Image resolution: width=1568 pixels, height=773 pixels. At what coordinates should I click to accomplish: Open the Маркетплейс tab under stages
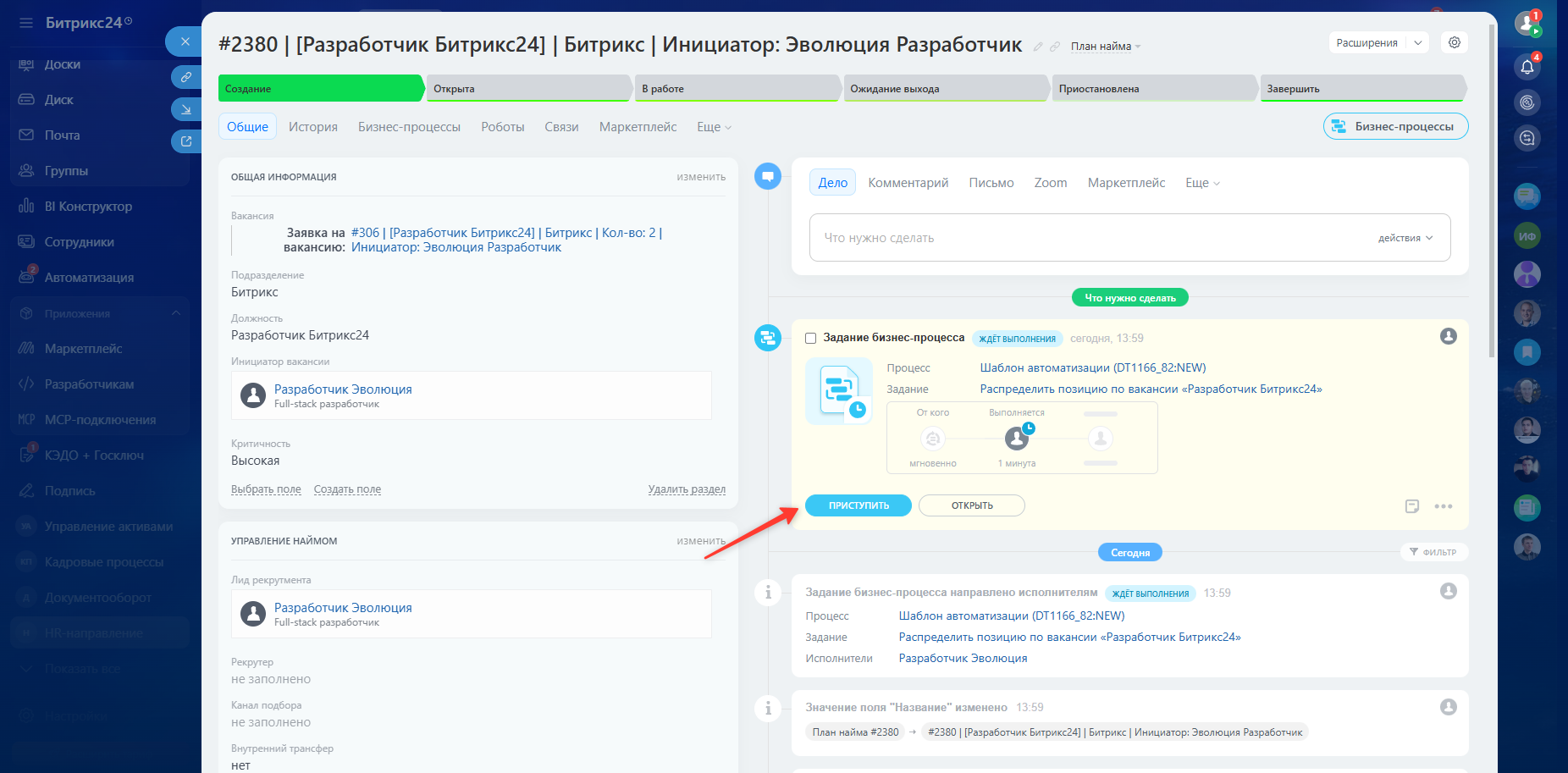(x=638, y=127)
